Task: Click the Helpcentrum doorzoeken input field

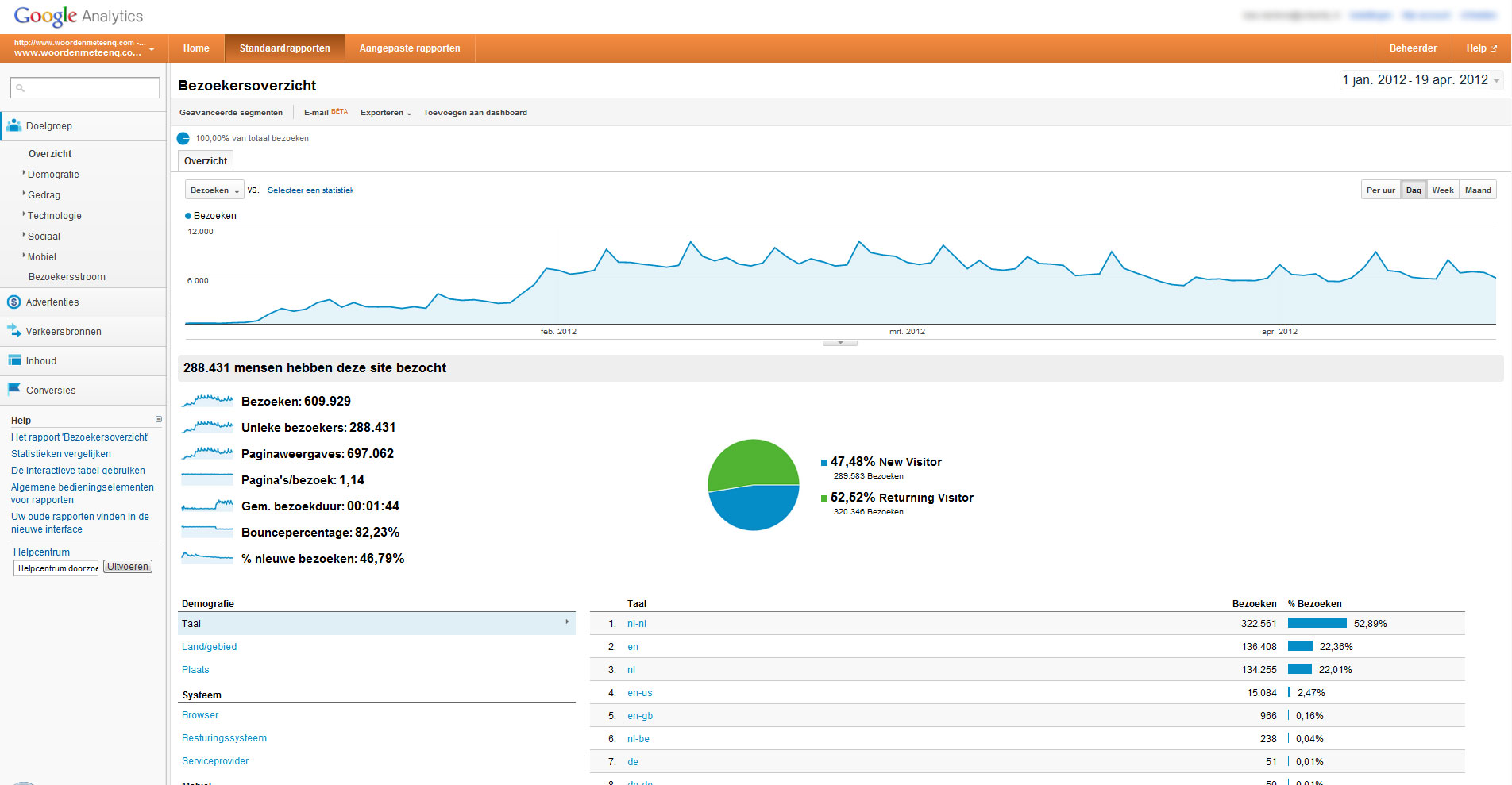Action: point(56,568)
